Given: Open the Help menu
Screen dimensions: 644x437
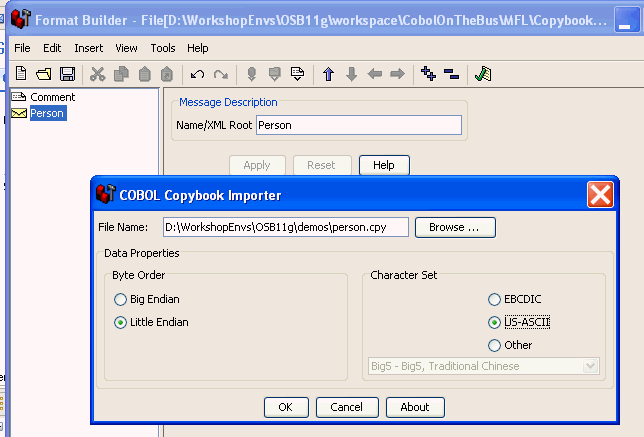Looking at the screenshot, I should [x=198, y=48].
